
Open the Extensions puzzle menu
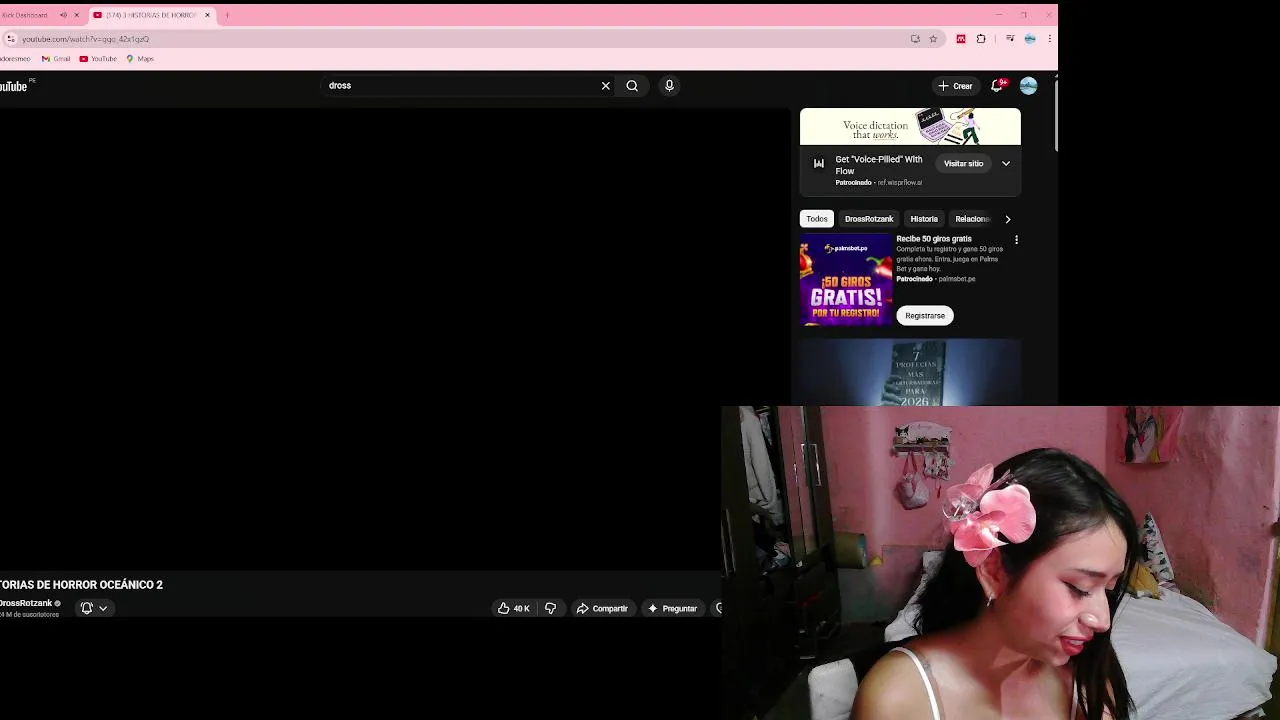(981, 39)
